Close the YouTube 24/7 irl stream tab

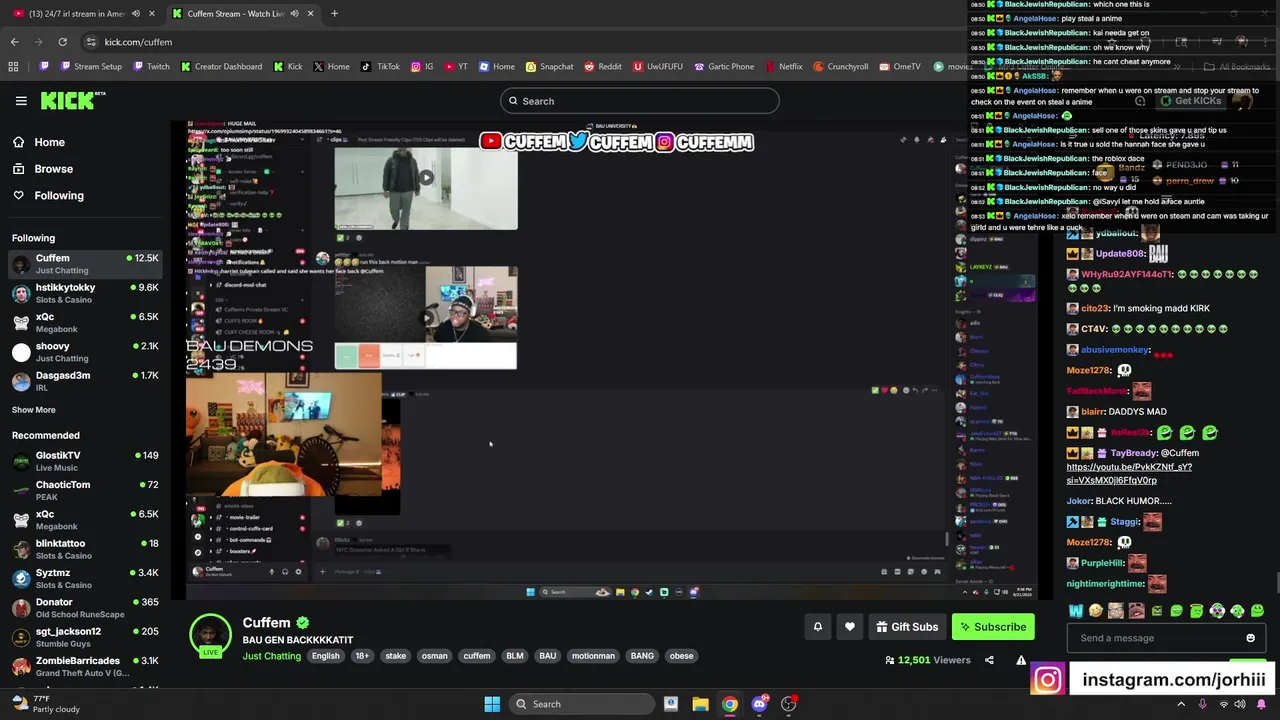(152, 14)
